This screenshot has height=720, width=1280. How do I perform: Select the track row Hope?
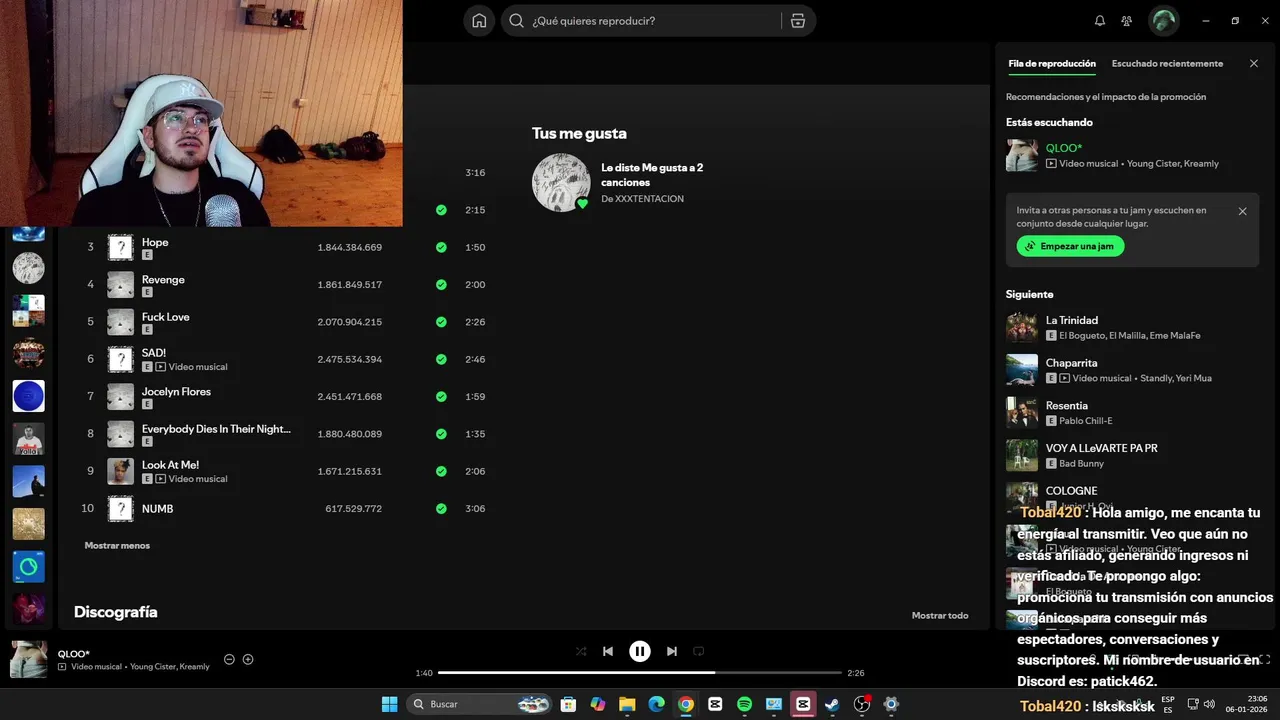pos(287,247)
